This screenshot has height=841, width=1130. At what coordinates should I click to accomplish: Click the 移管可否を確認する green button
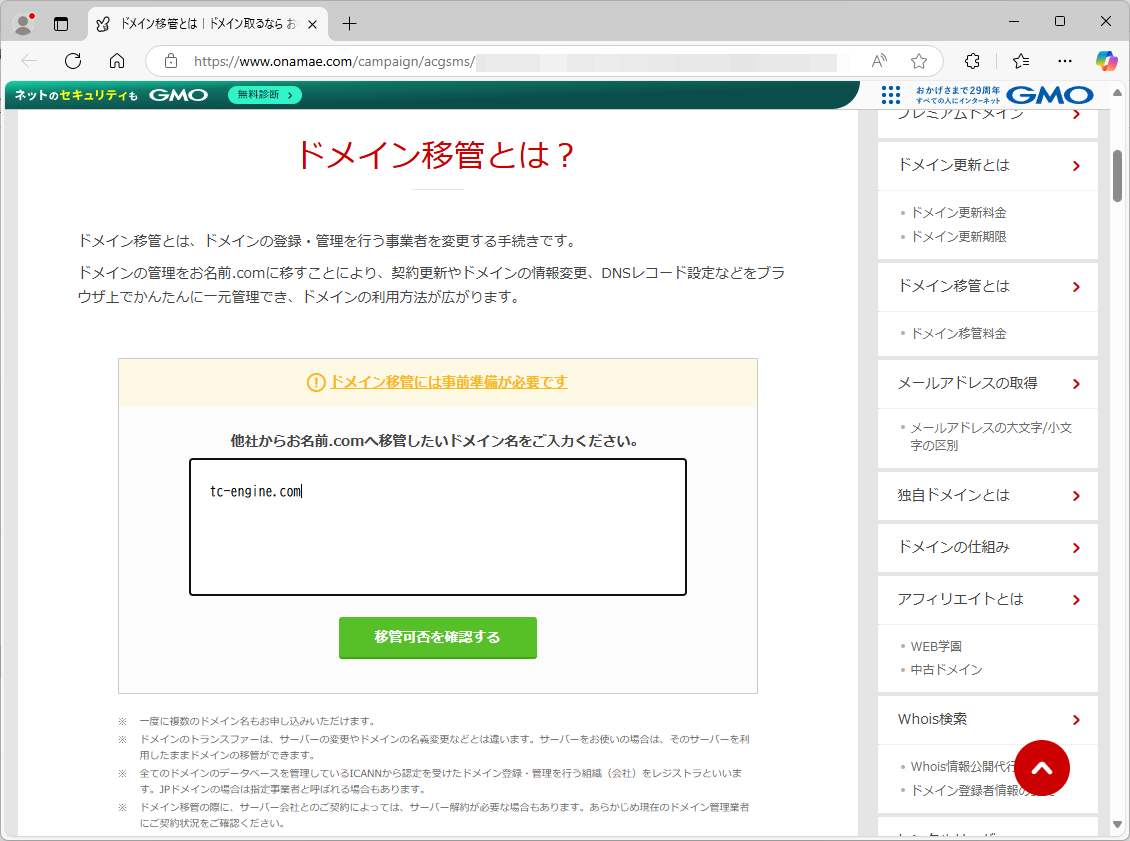click(438, 637)
